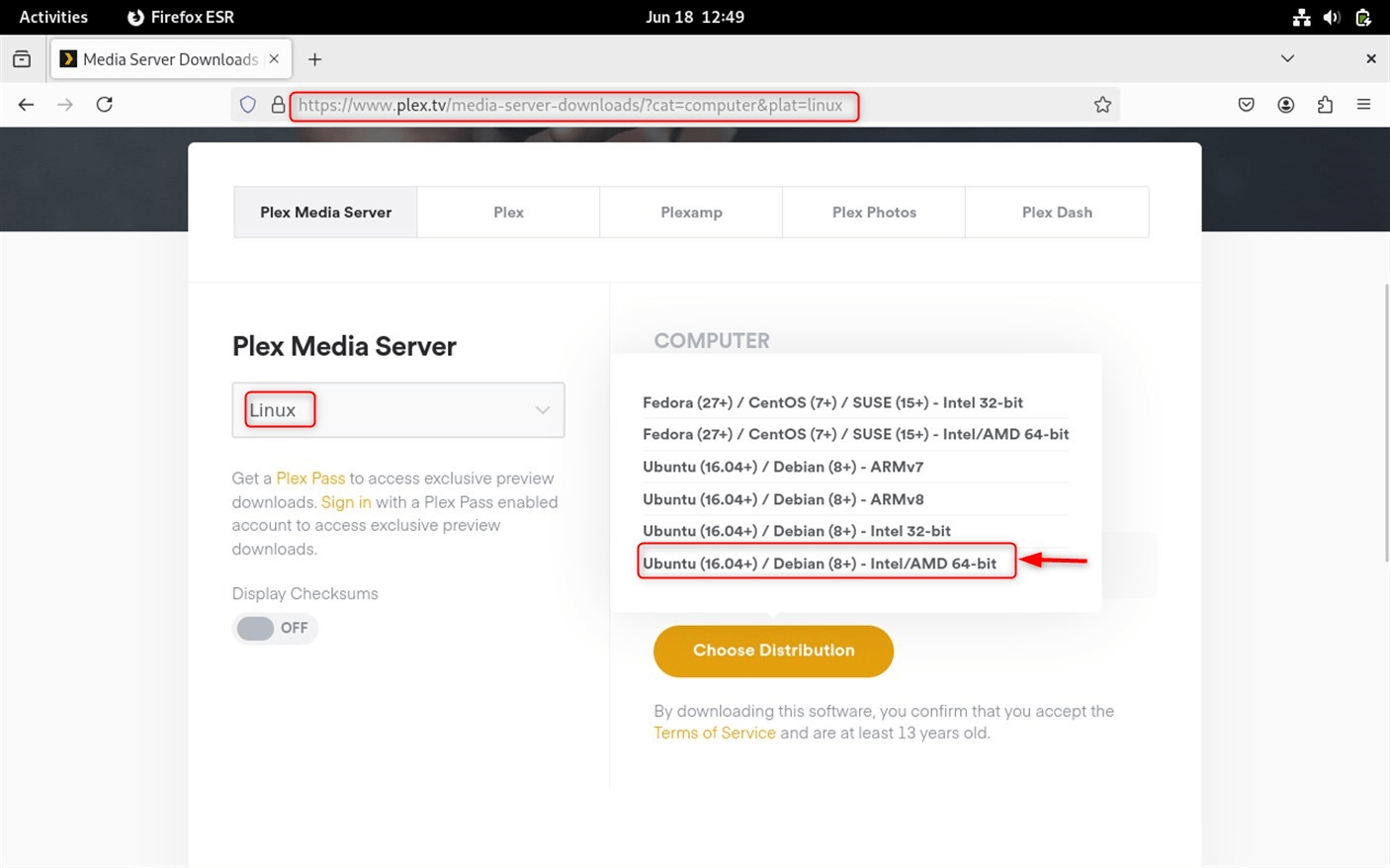This screenshot has height=868, width=1390.
Task: Switch to the Plex Dash tab
Action: click(x=1057, y=212)
